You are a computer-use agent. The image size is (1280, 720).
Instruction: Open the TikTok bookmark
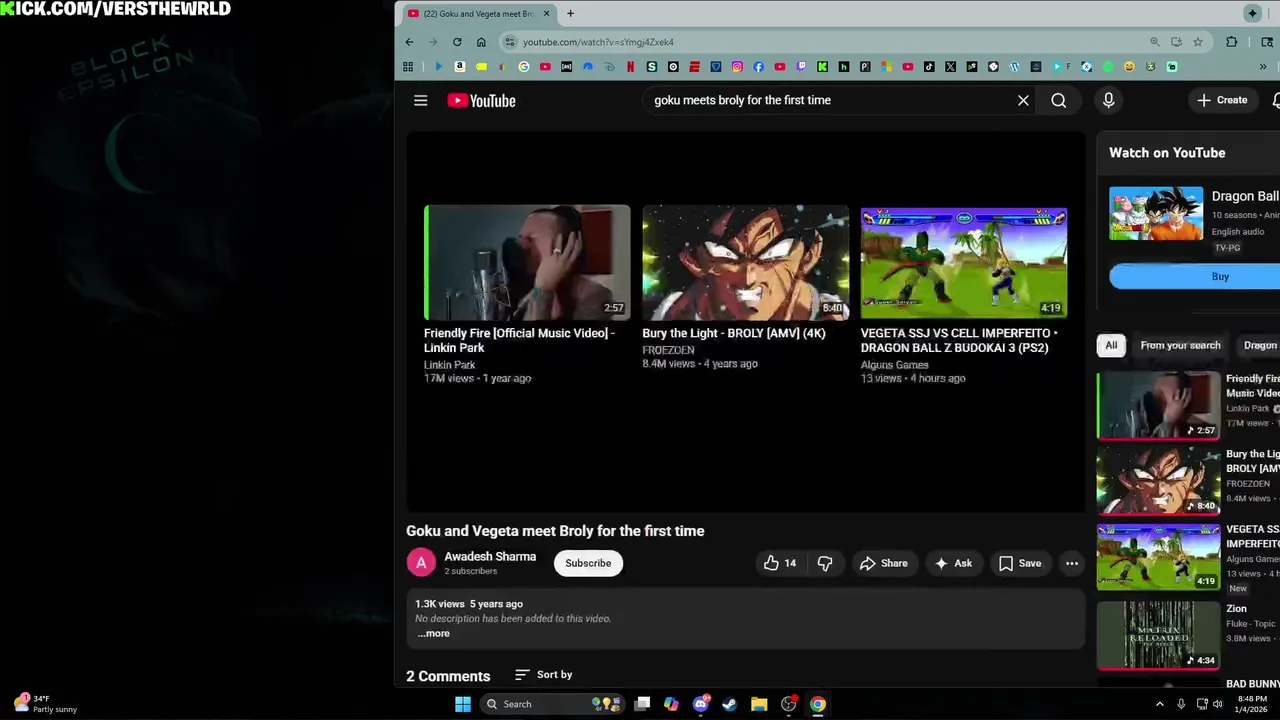point(929,67)
